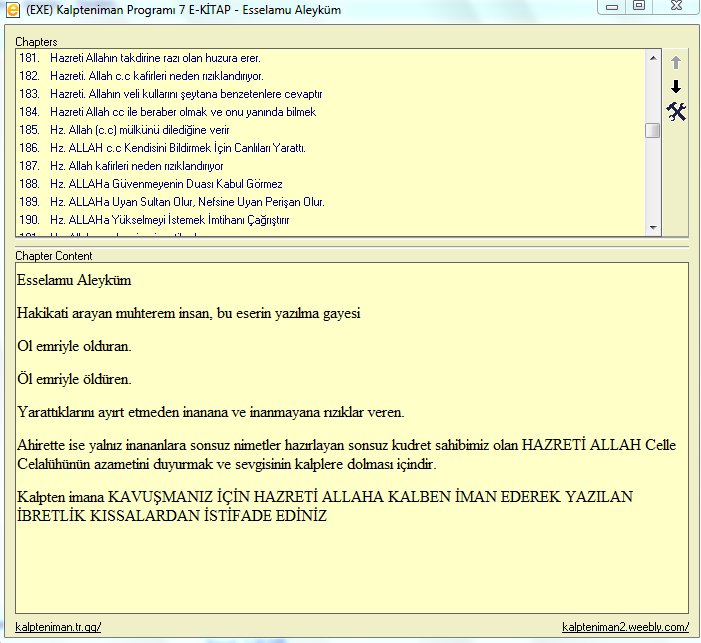
Task: Click the line starting 'Yarattıklarını ayırt etmeden'
Action: (x=211, y=412)
